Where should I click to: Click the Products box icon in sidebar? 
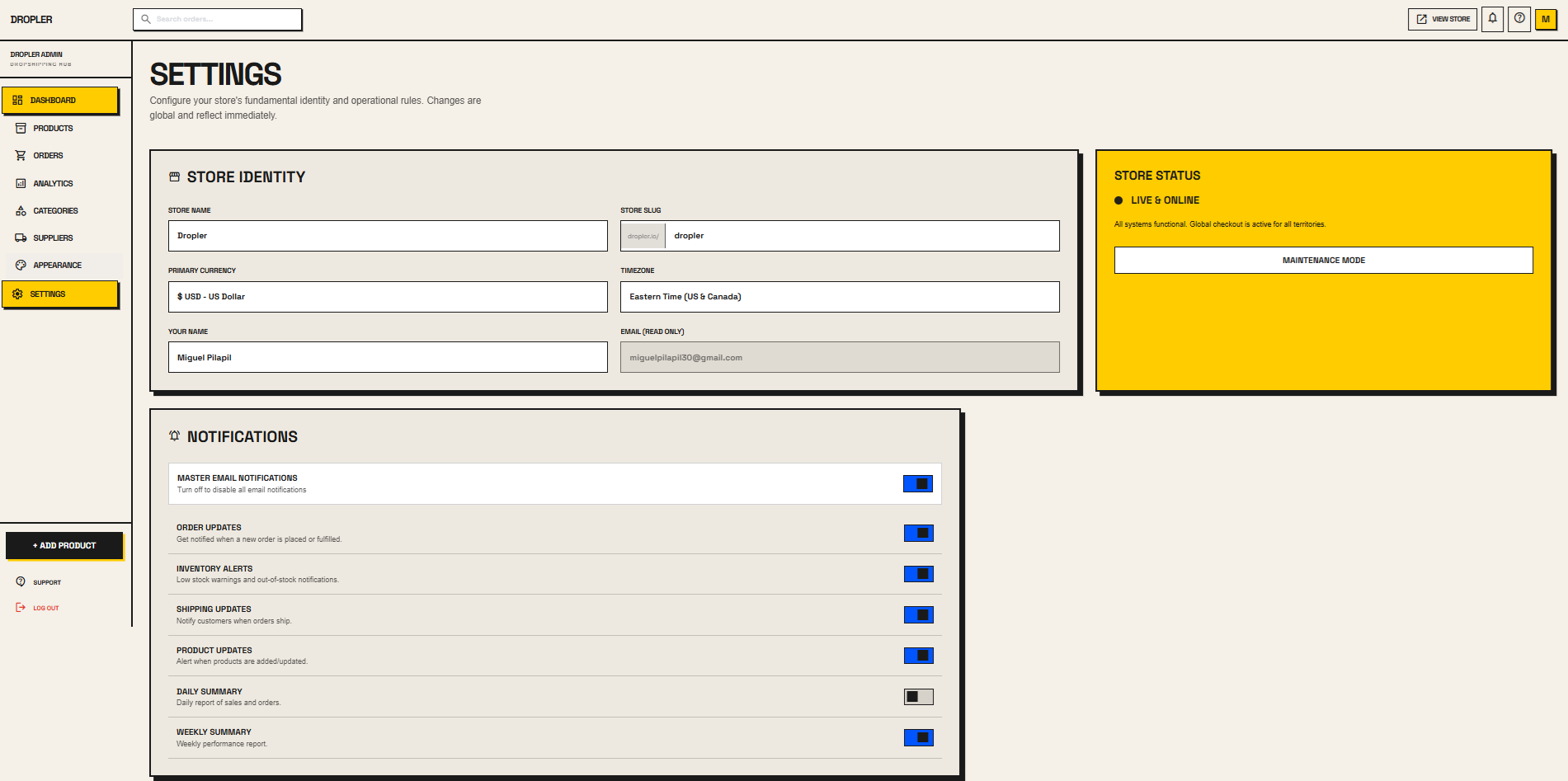tap(21, 129)
